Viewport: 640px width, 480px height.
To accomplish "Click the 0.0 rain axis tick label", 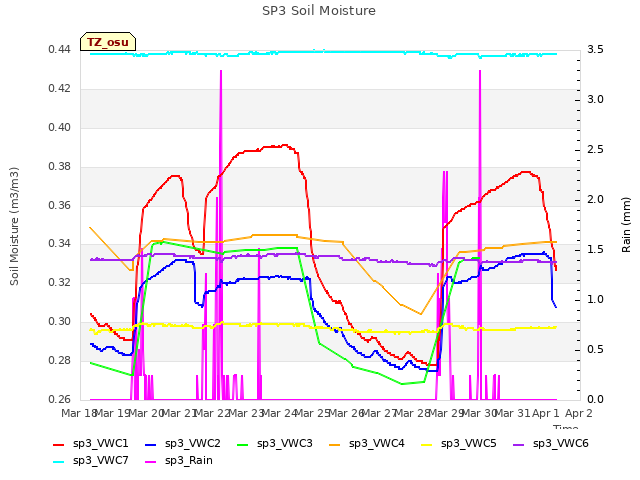I will click(595, 399).
